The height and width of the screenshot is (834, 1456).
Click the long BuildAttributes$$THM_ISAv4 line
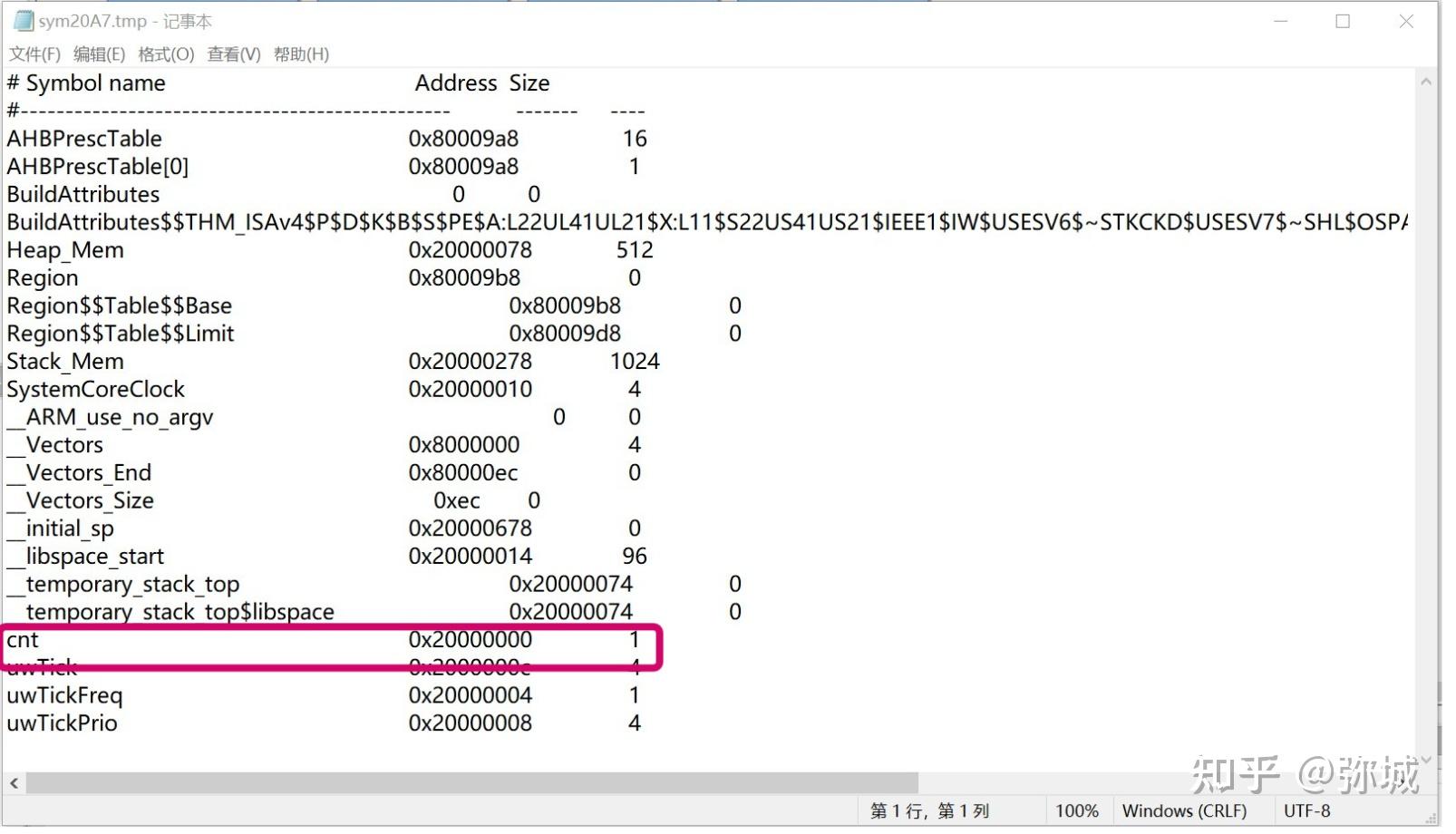(x=707, y=222)
